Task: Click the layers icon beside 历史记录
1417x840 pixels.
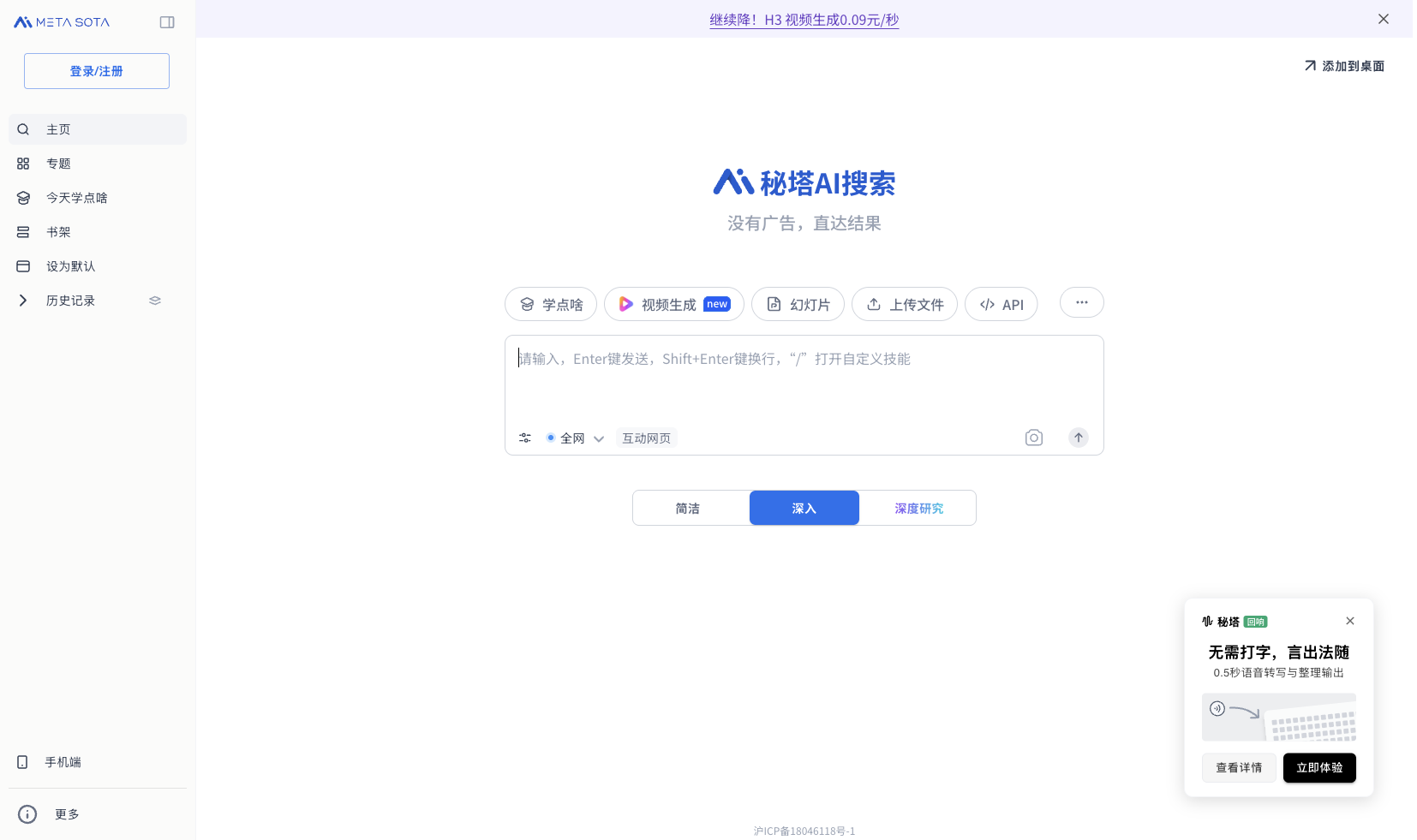Action: point(155,301)
